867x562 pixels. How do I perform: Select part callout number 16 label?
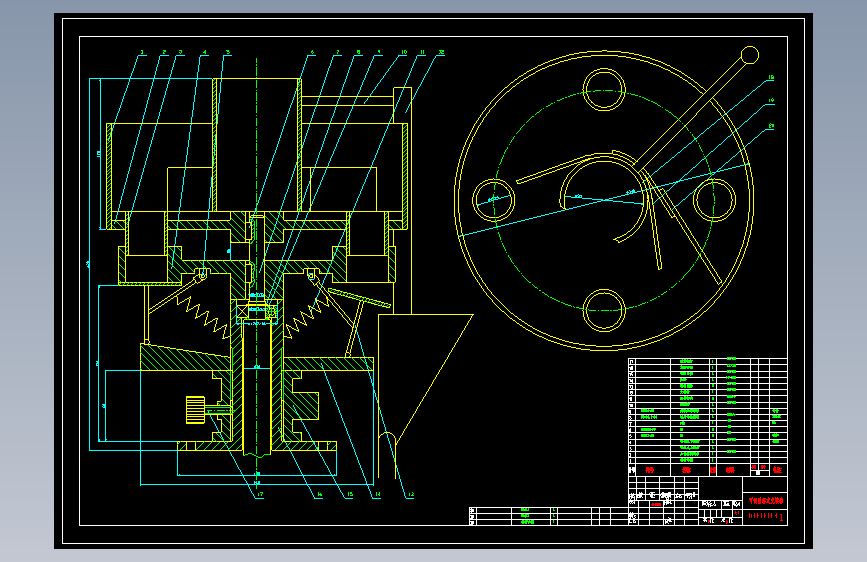click(319, 495)
